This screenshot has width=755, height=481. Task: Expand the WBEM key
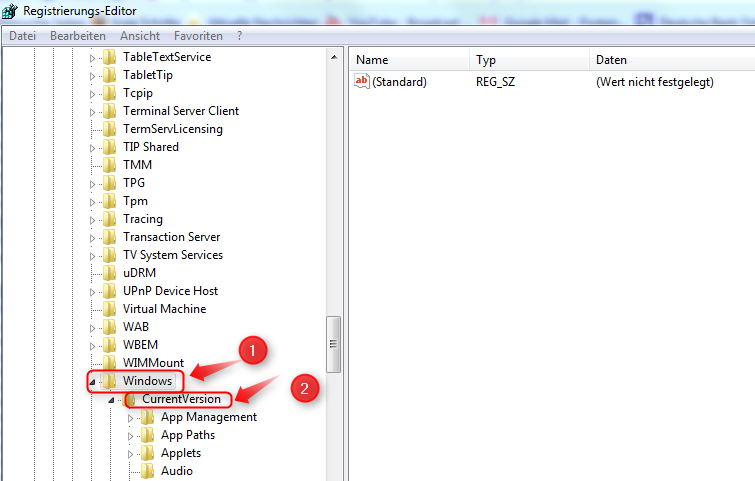tap(92, 346)
